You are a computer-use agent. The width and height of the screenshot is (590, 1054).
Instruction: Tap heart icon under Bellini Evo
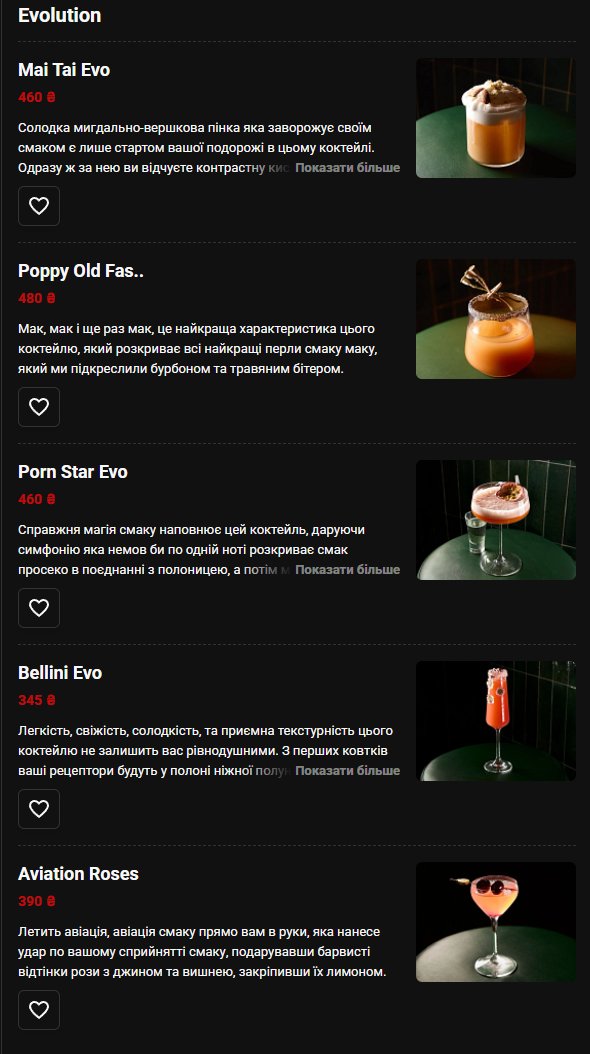[x=39, y=809]
